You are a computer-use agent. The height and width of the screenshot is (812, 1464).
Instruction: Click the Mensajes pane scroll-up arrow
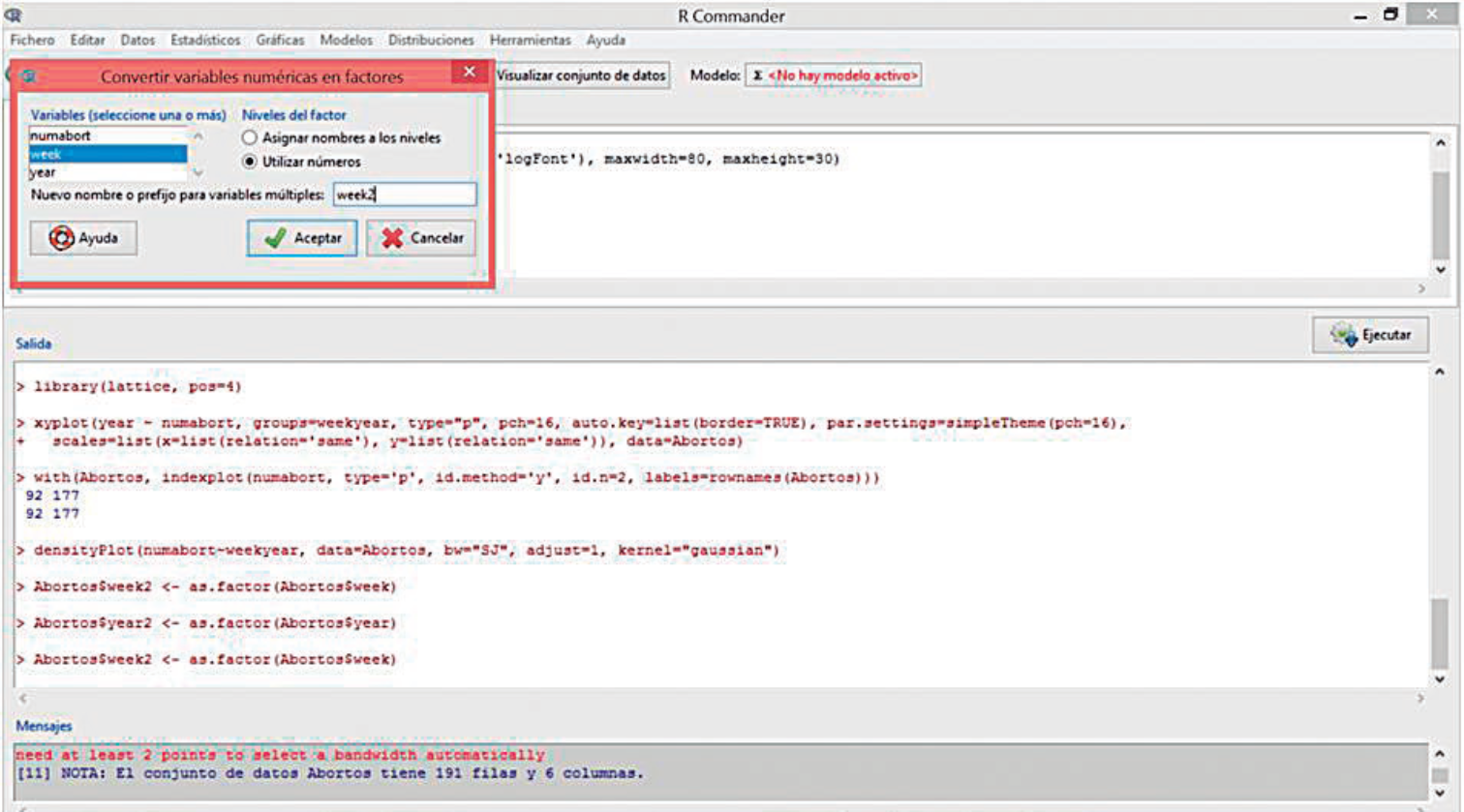(x=1441, y=754)
